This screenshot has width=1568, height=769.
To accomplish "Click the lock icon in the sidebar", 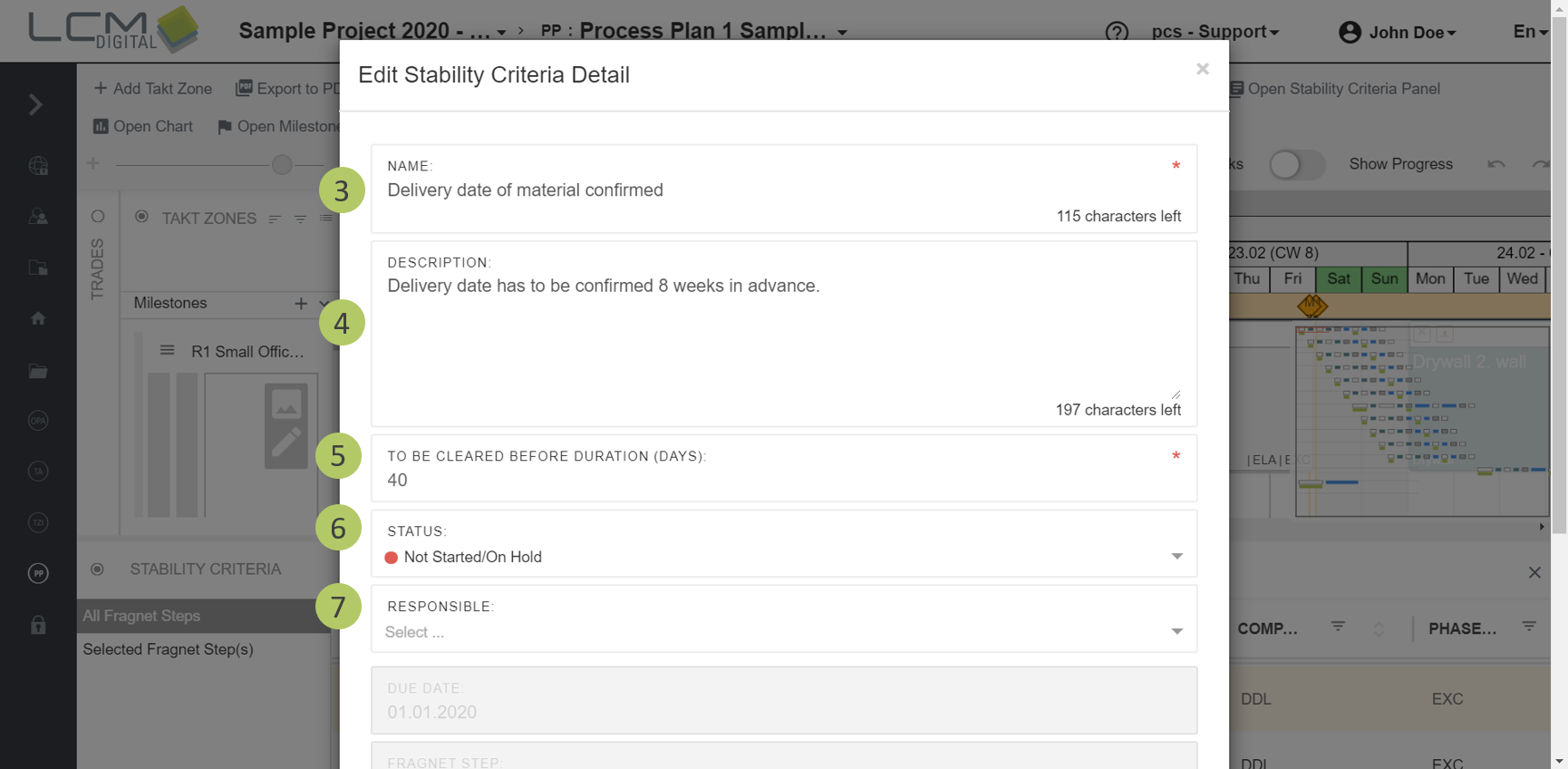I will [38, 625].
